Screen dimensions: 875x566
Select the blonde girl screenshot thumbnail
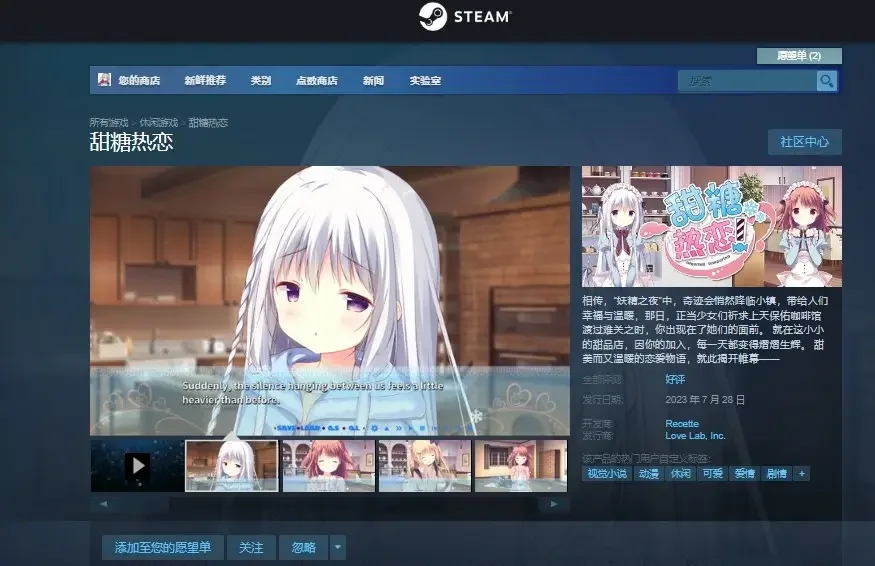click(x=425, y=466)
